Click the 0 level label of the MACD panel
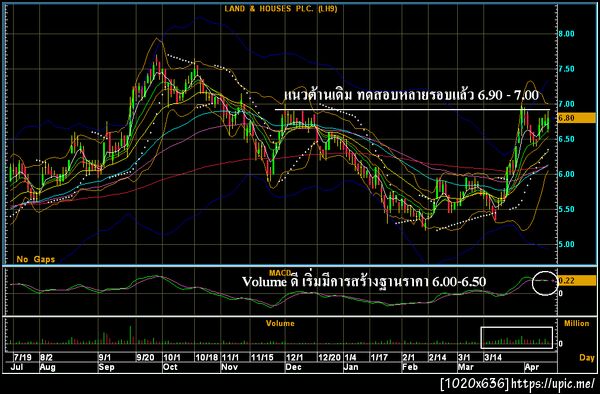The height and width of the screenshot is (394, 600). coord(561,293)
